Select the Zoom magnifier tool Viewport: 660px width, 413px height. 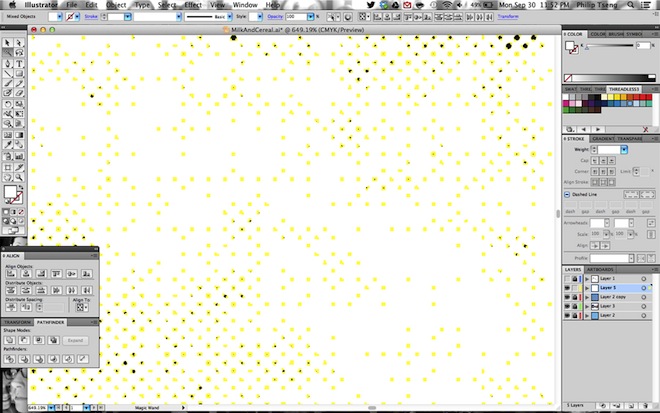coord(19,177)
